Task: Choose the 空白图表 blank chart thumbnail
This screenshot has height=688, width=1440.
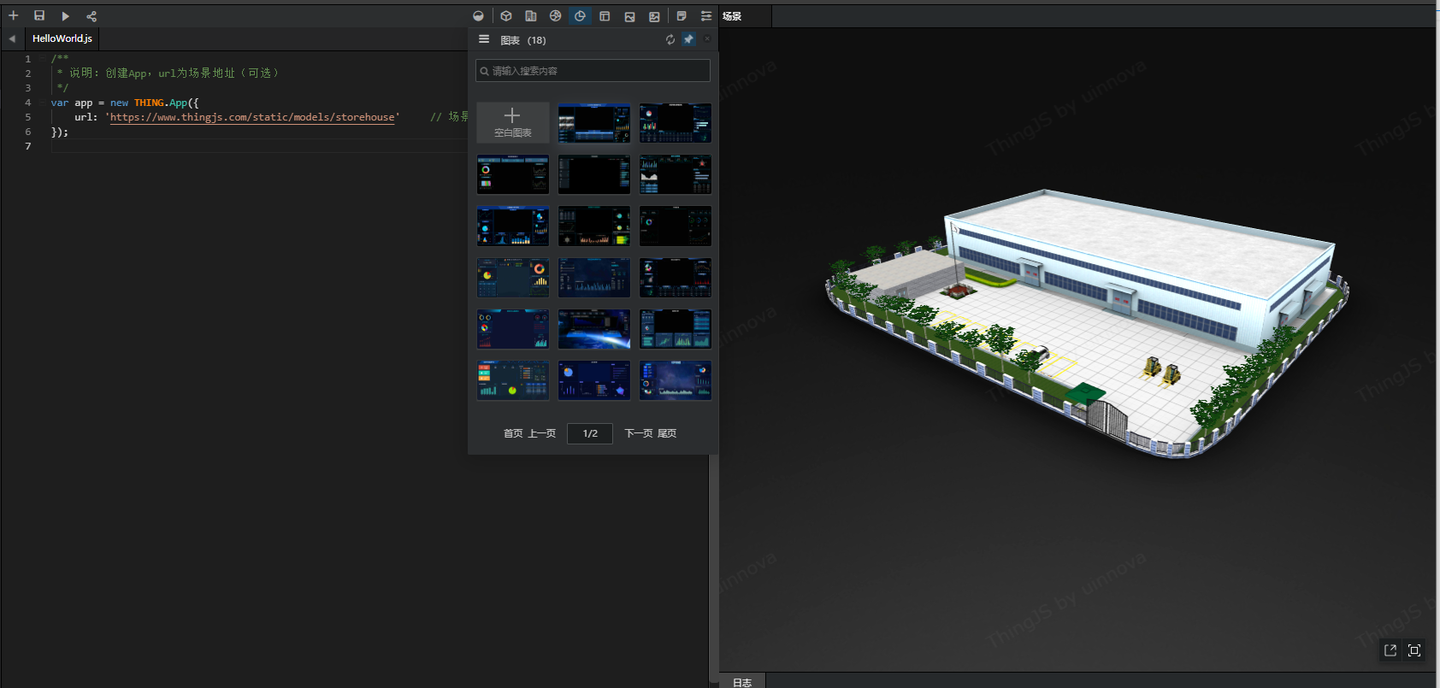Action: (x=512, y=123)
